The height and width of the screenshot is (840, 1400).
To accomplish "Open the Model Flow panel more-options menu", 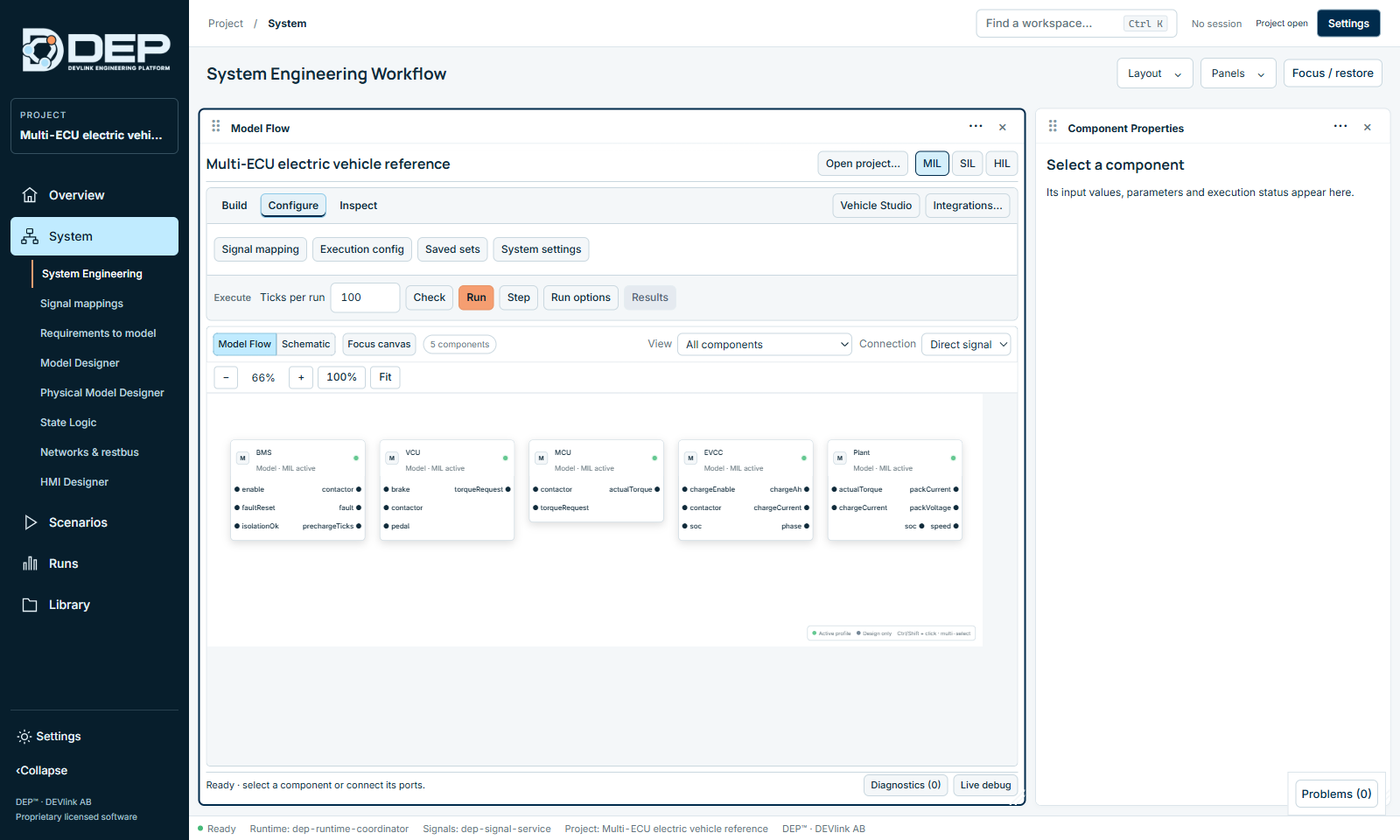I will (x=976, y=127).
